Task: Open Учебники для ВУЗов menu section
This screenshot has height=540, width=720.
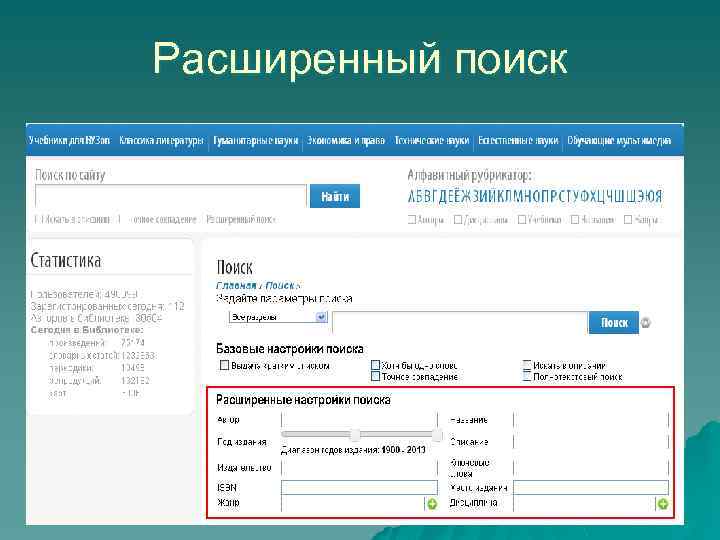Action: pyautogui.click(x=69, y=140)
